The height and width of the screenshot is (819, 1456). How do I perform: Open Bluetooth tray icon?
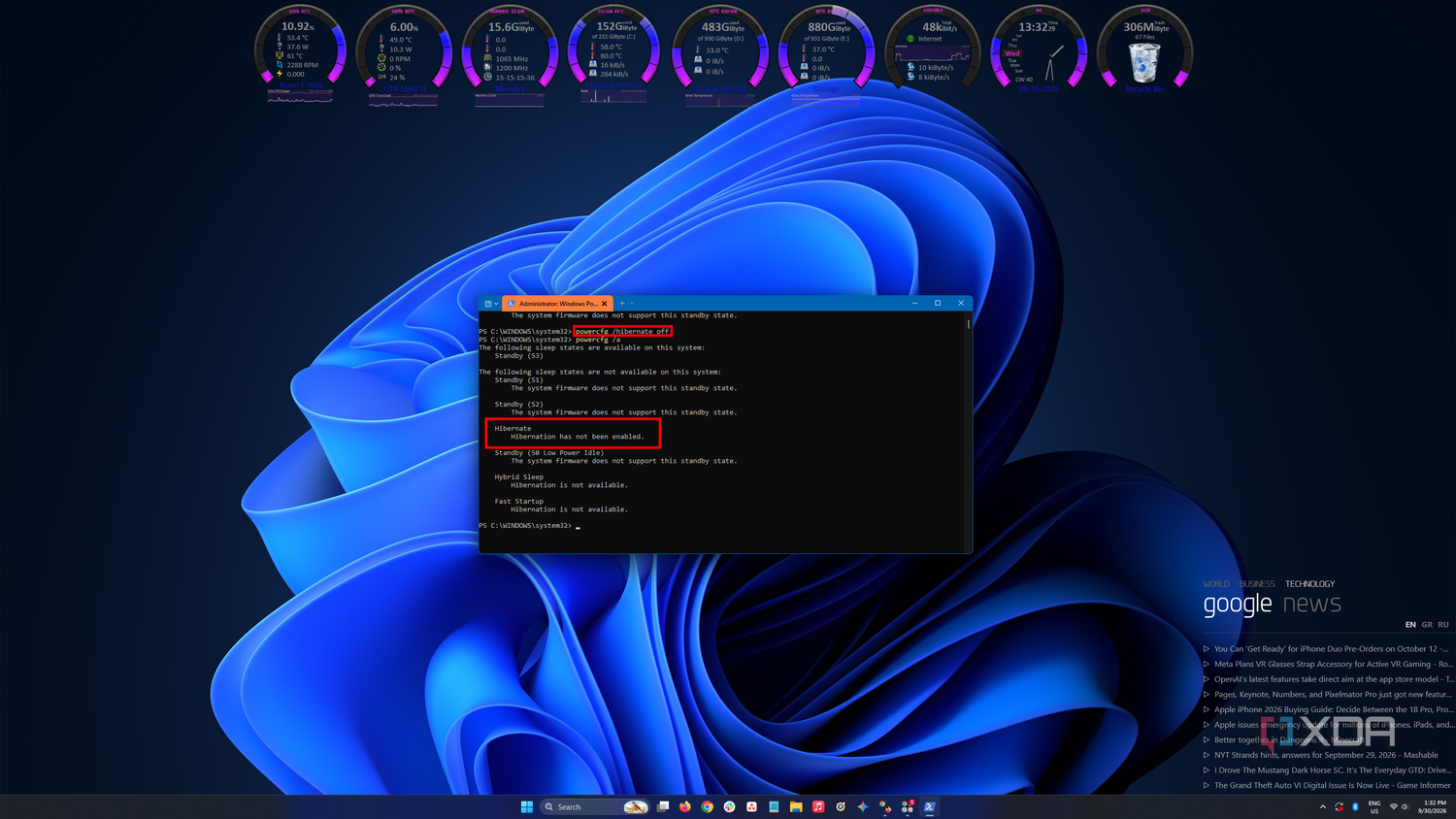click(1356, 807)
